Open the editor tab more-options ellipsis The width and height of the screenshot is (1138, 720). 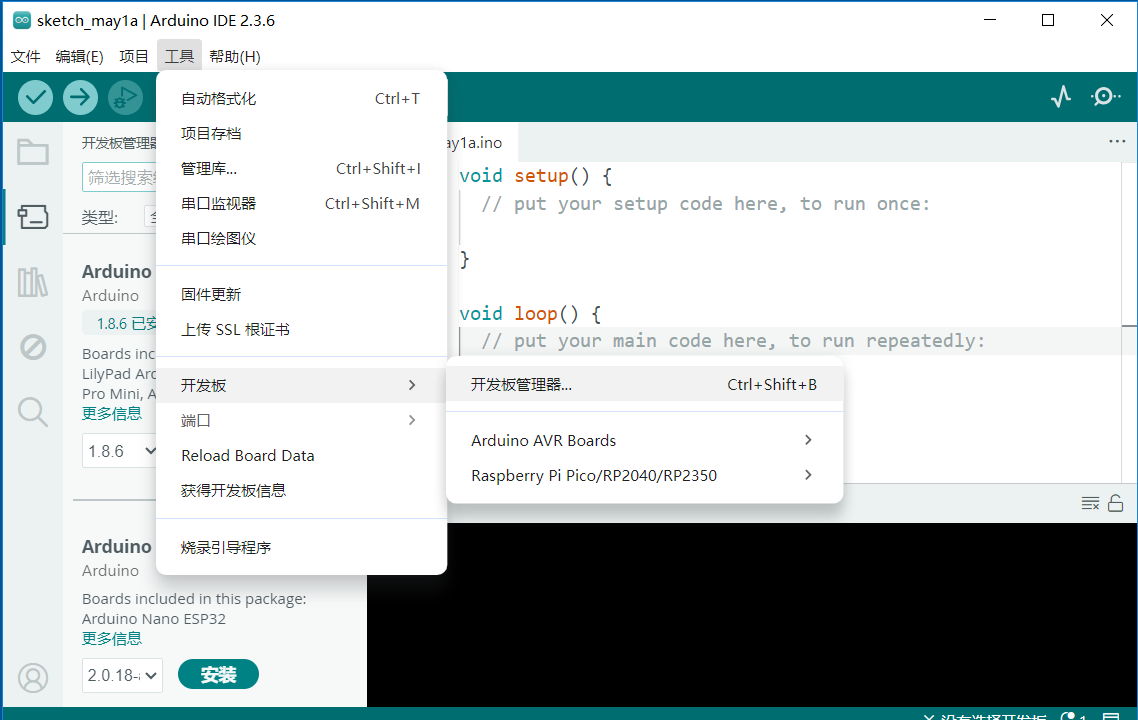click(x=1117, y=142)
